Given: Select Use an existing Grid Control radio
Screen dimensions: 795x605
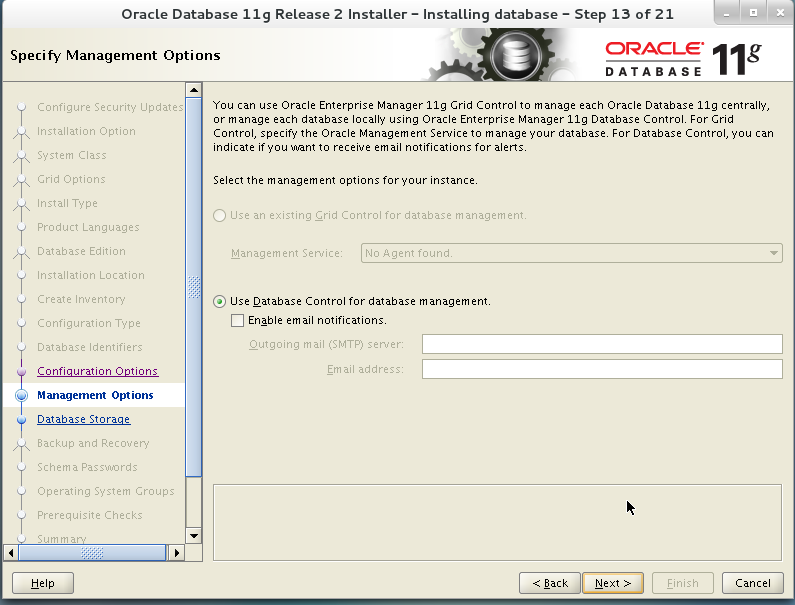Looking at the screenshot, I should [x=220, y=216].
